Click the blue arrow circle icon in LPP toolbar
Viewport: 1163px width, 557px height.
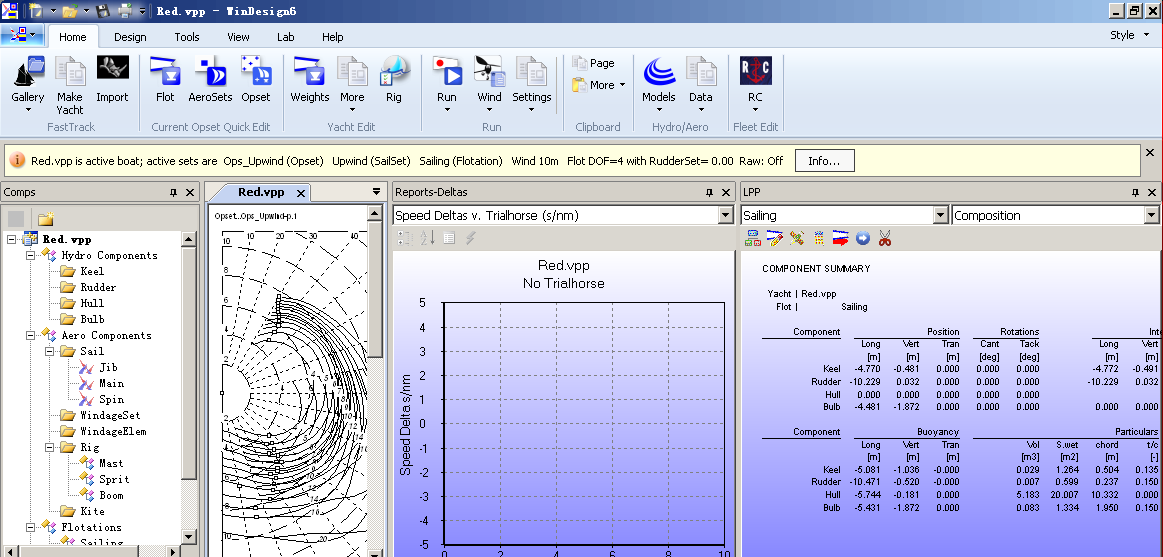pyautogui.click(x=863, y=238)
